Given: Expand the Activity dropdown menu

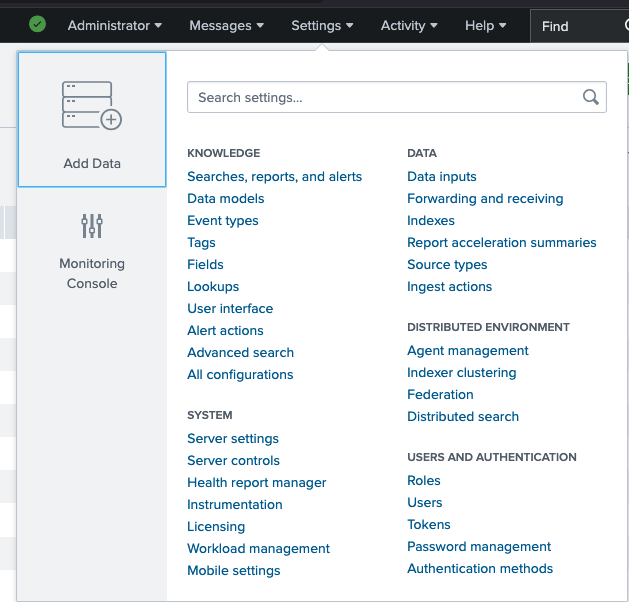Looking at the screenshot, I should coord(409,26).
